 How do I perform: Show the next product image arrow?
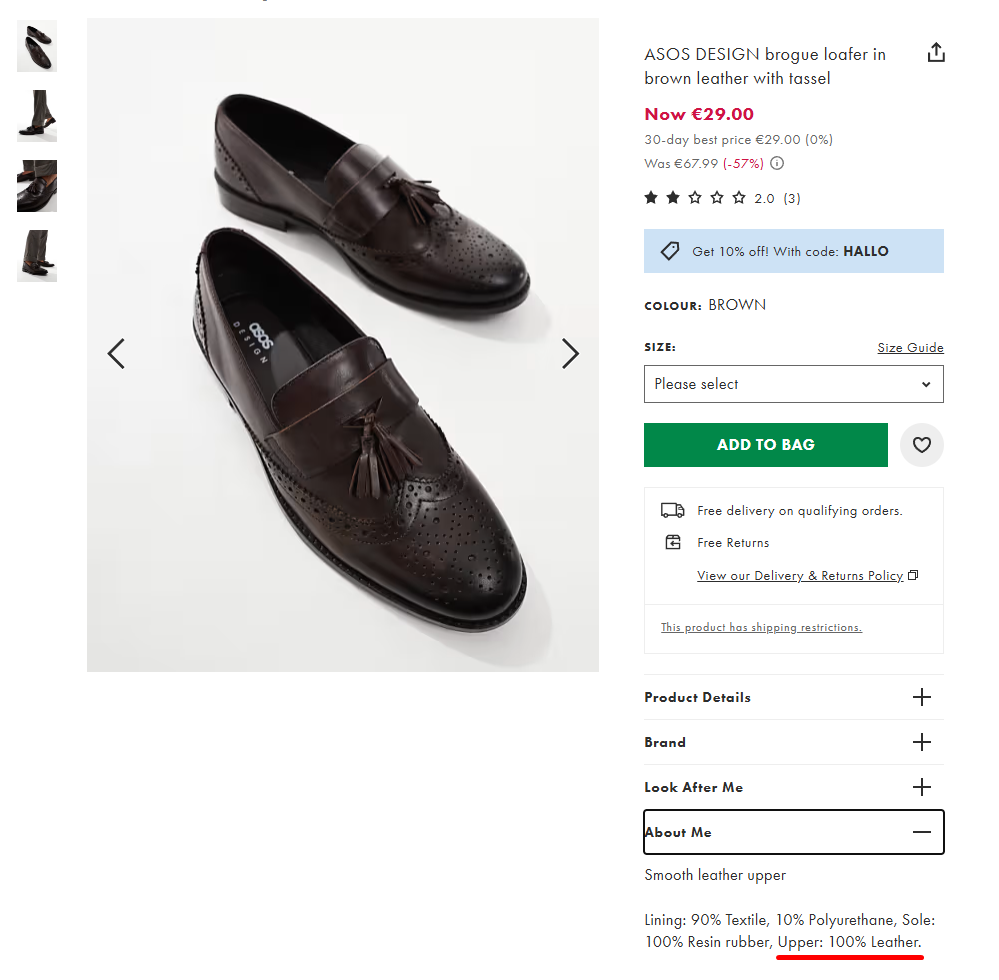(570, 353)
